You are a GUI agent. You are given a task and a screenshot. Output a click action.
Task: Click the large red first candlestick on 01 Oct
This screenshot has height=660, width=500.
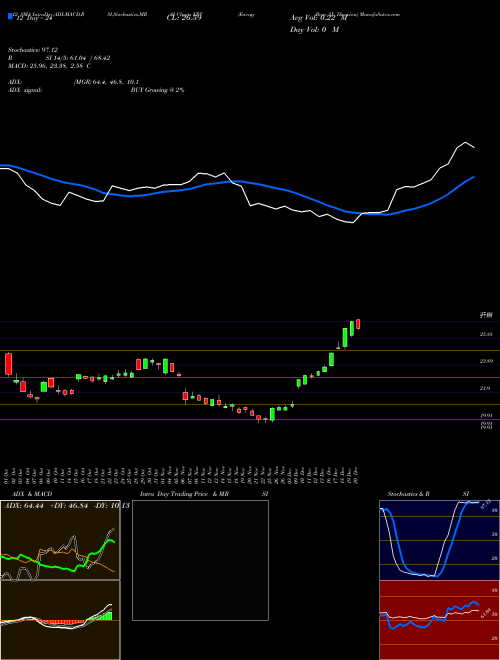[8, 365]
